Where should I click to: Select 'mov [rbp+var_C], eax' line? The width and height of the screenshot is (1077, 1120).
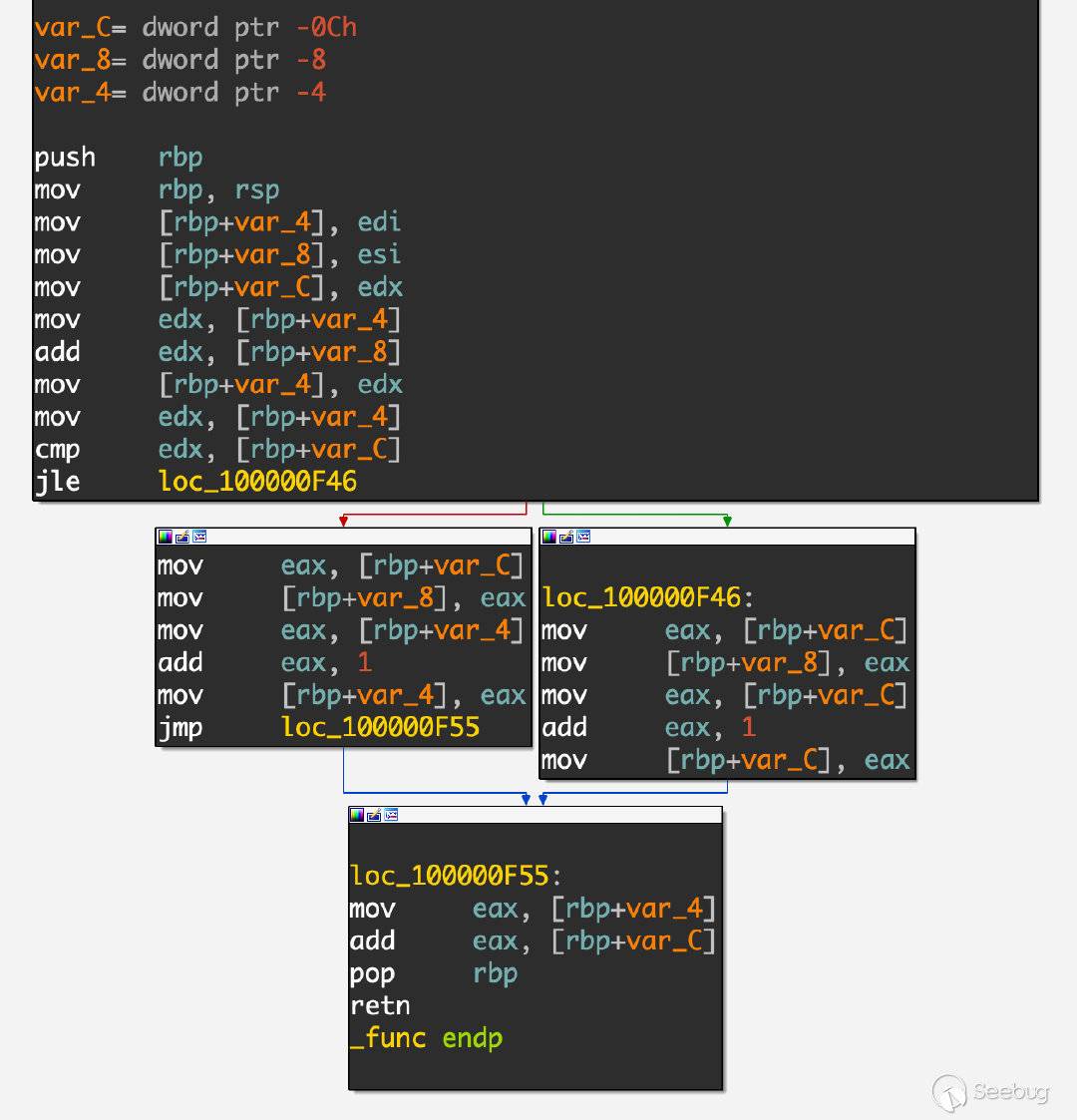pos(726,760)
